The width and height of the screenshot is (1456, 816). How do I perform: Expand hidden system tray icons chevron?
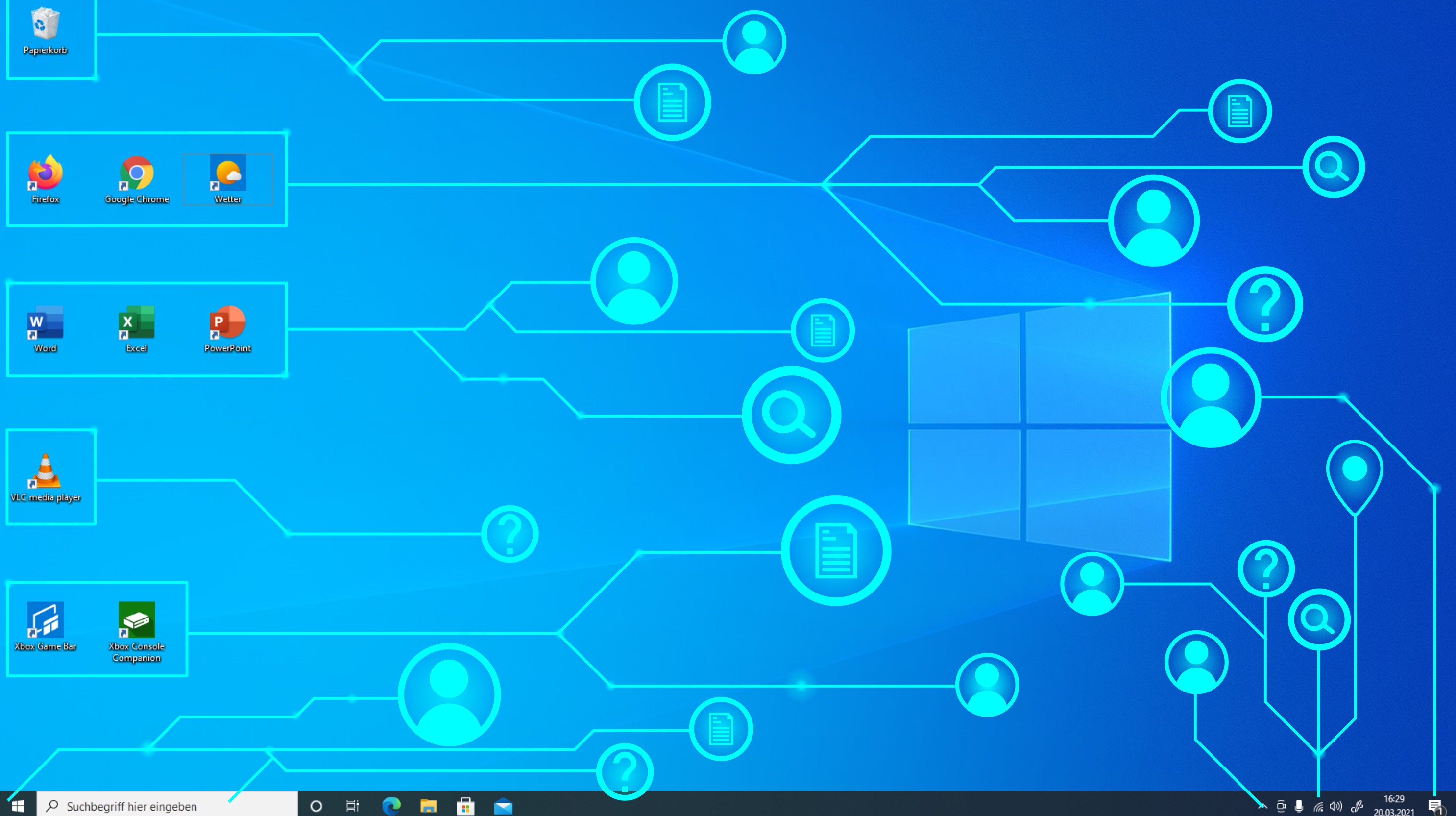[x=1262, y=806]
